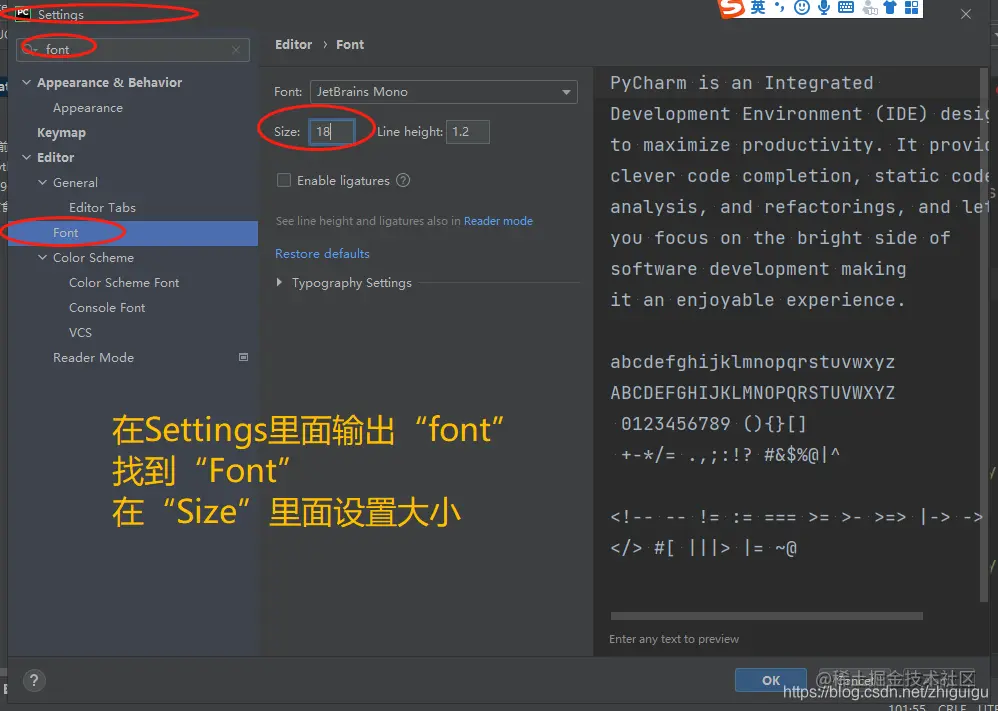Click the preview line starting with abcdefghijklmnopqrstuvwxyz
The image size is (998, 711).
pos(752,363)
